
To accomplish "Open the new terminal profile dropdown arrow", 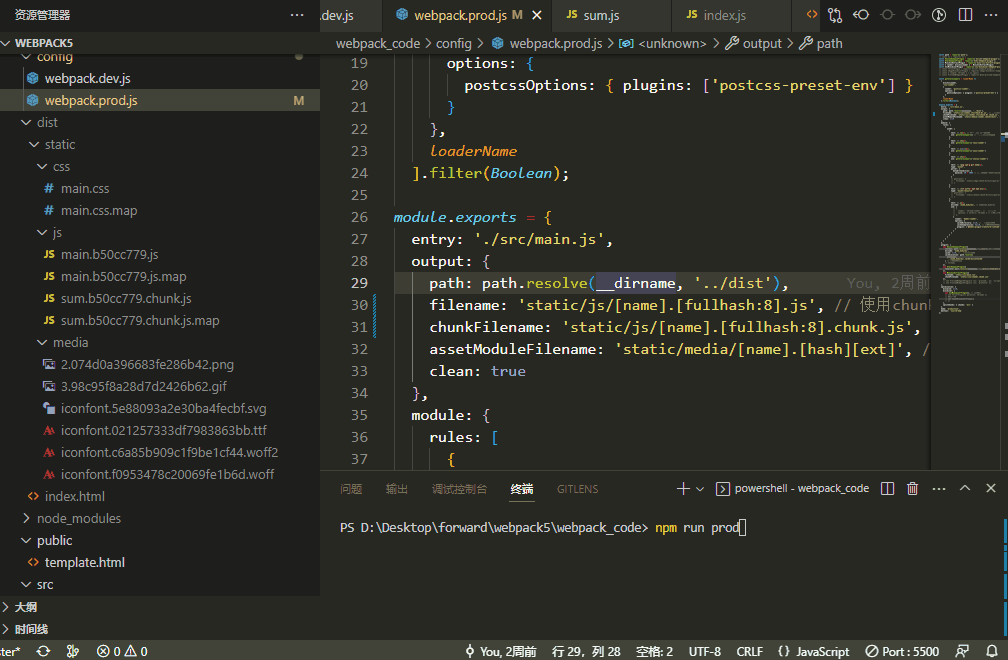I will (700, 489).
